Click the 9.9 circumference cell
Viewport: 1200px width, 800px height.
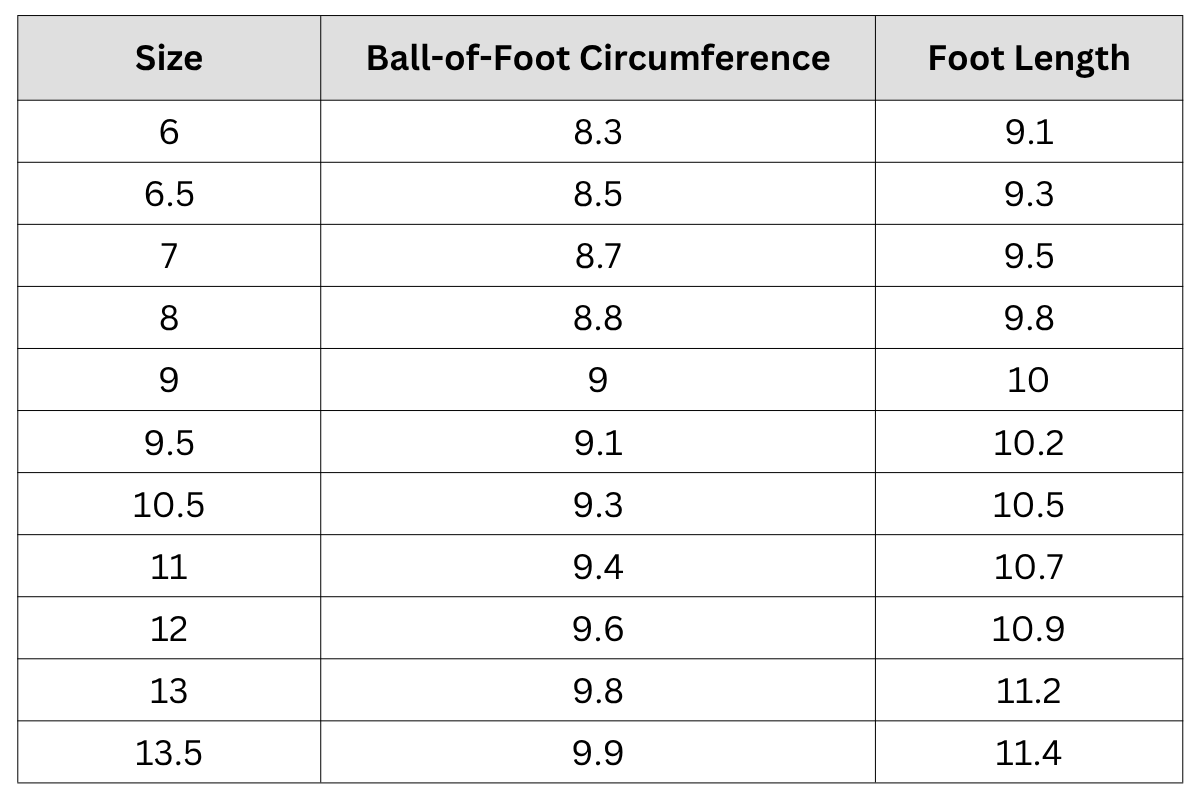point(597,752)
